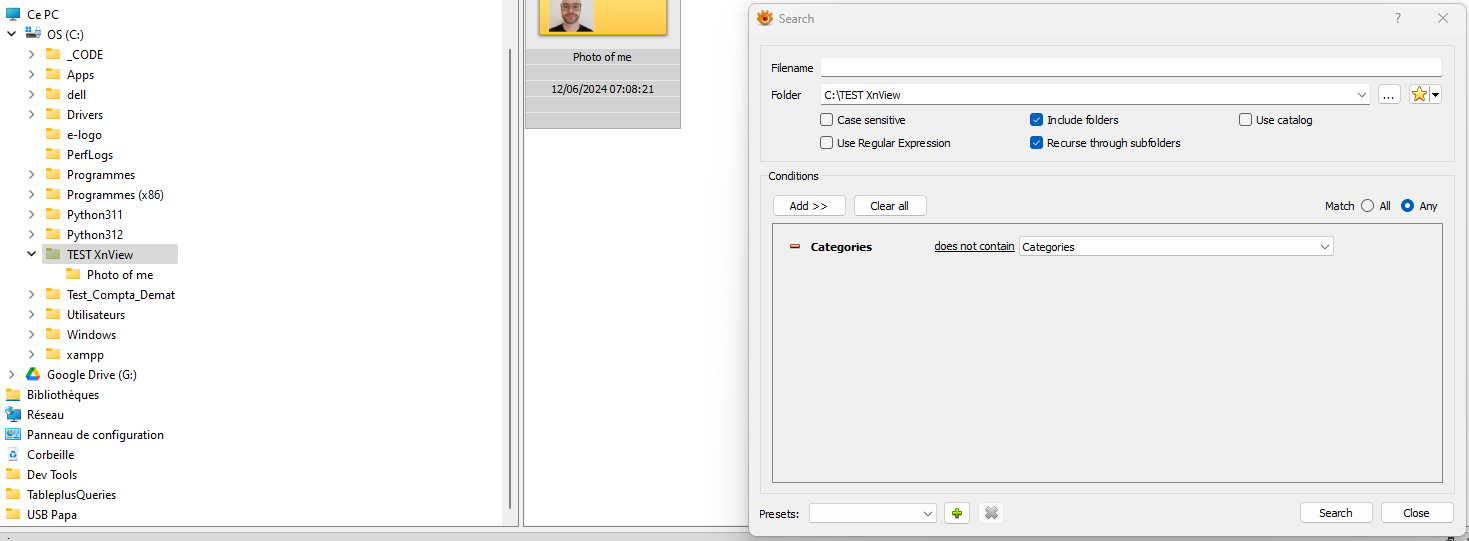Click the Panneau de configuration icon

coord(13,434)
